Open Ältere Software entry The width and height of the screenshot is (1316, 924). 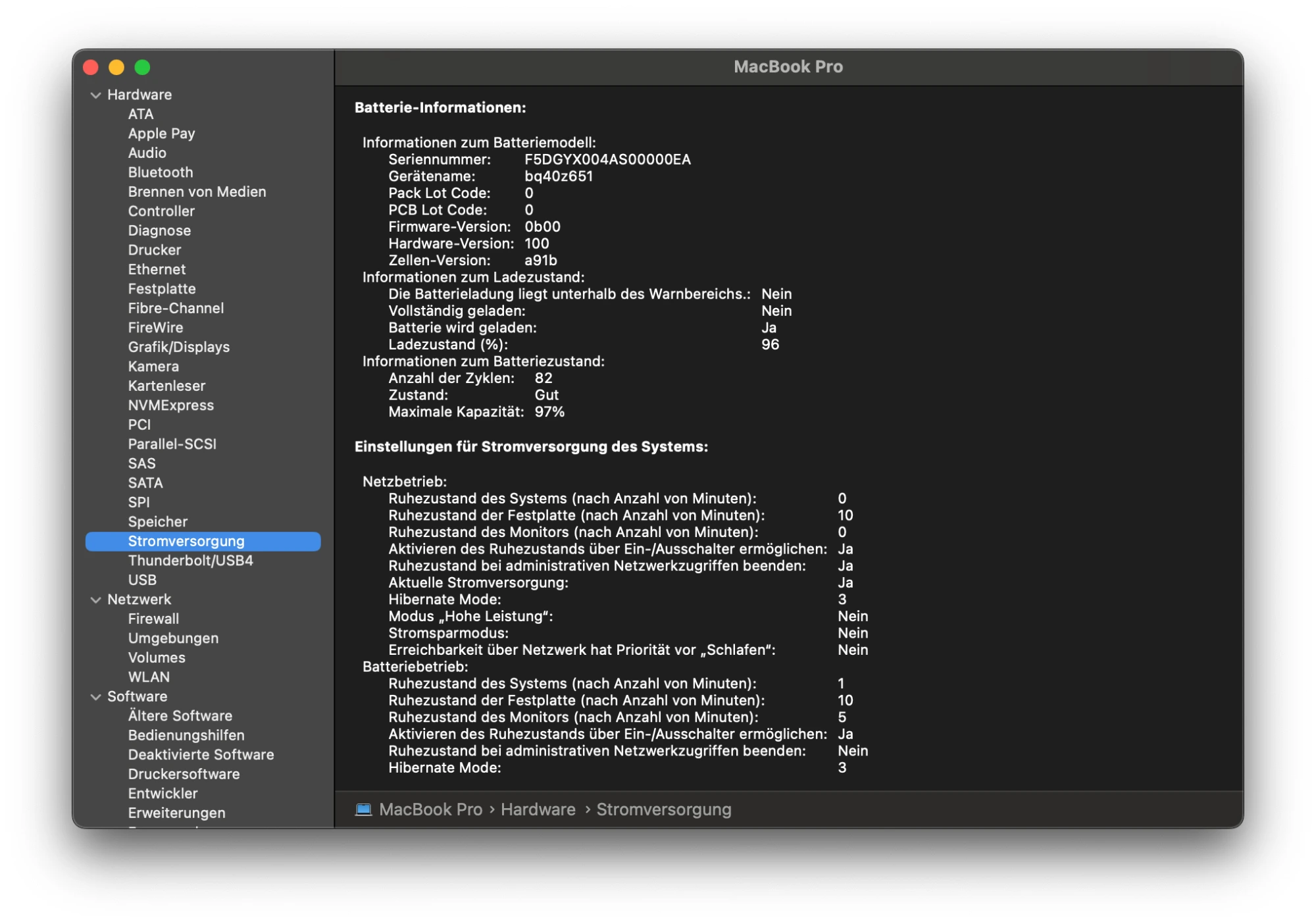180,716
